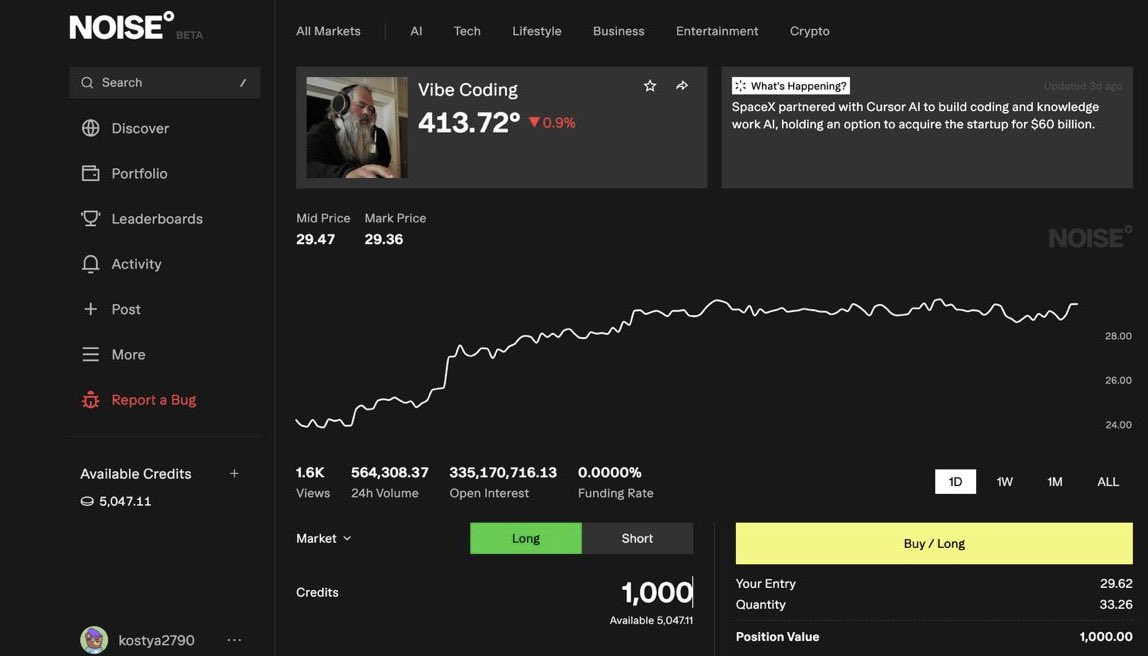
Task: Click the More hamburger icon
Action: pos(91,354)
